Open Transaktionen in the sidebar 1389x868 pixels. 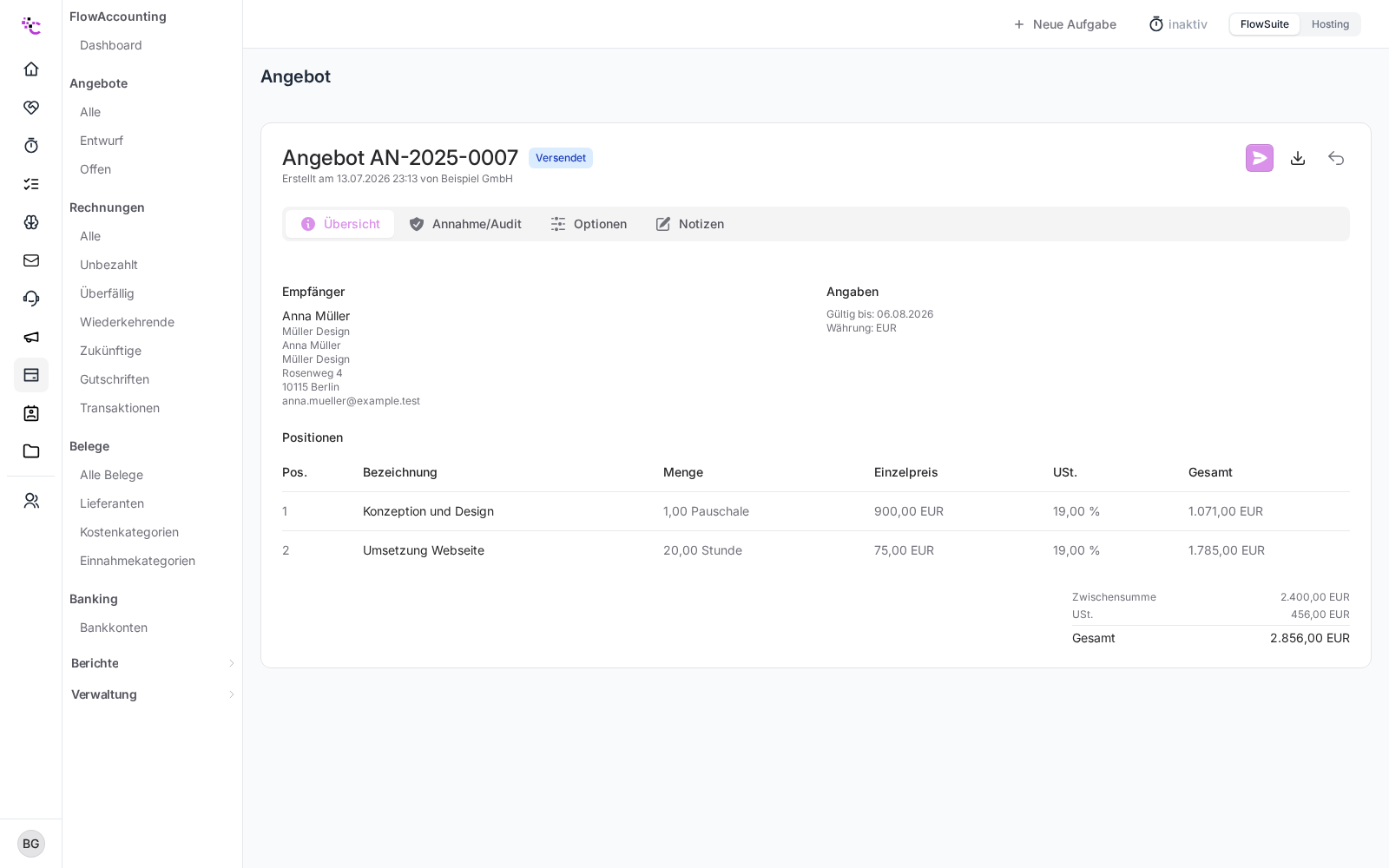[120, 408]
